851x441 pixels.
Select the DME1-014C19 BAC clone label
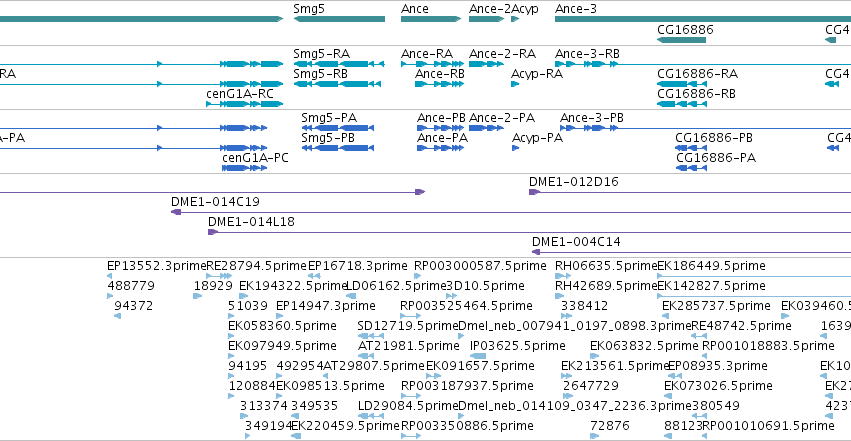tap(215, 202)
